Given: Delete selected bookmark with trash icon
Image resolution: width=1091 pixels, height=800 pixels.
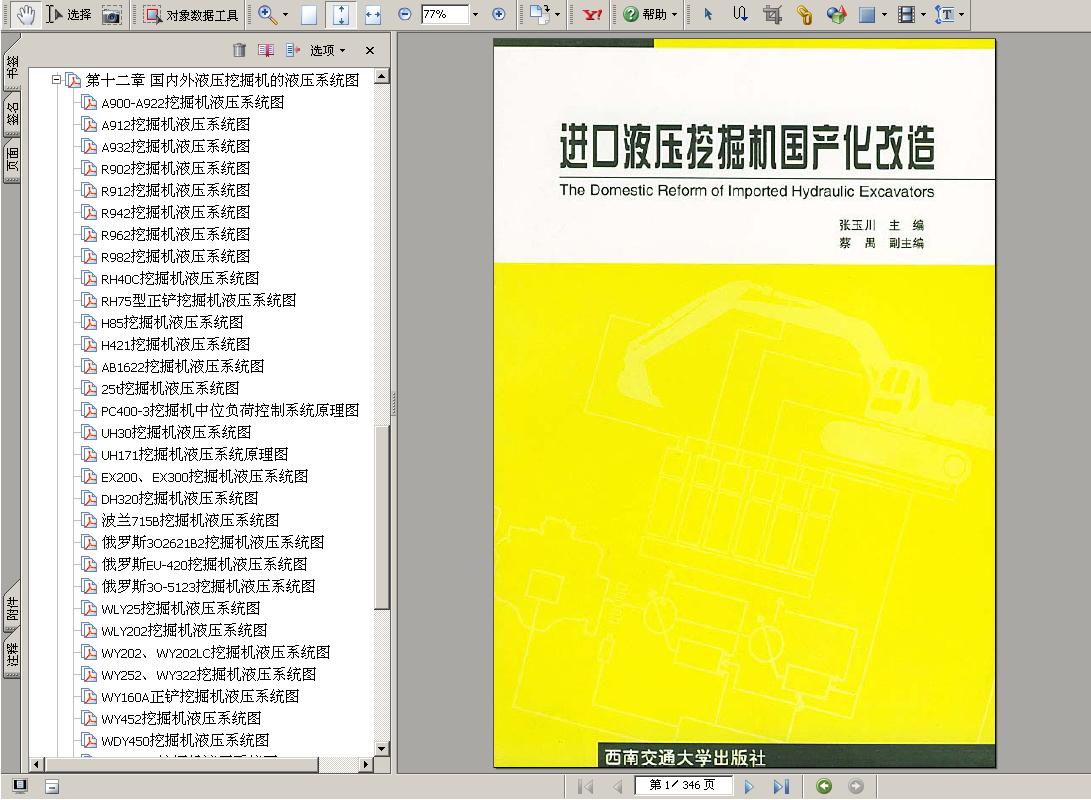Looking at the screenshot, I should coord(239,50).
